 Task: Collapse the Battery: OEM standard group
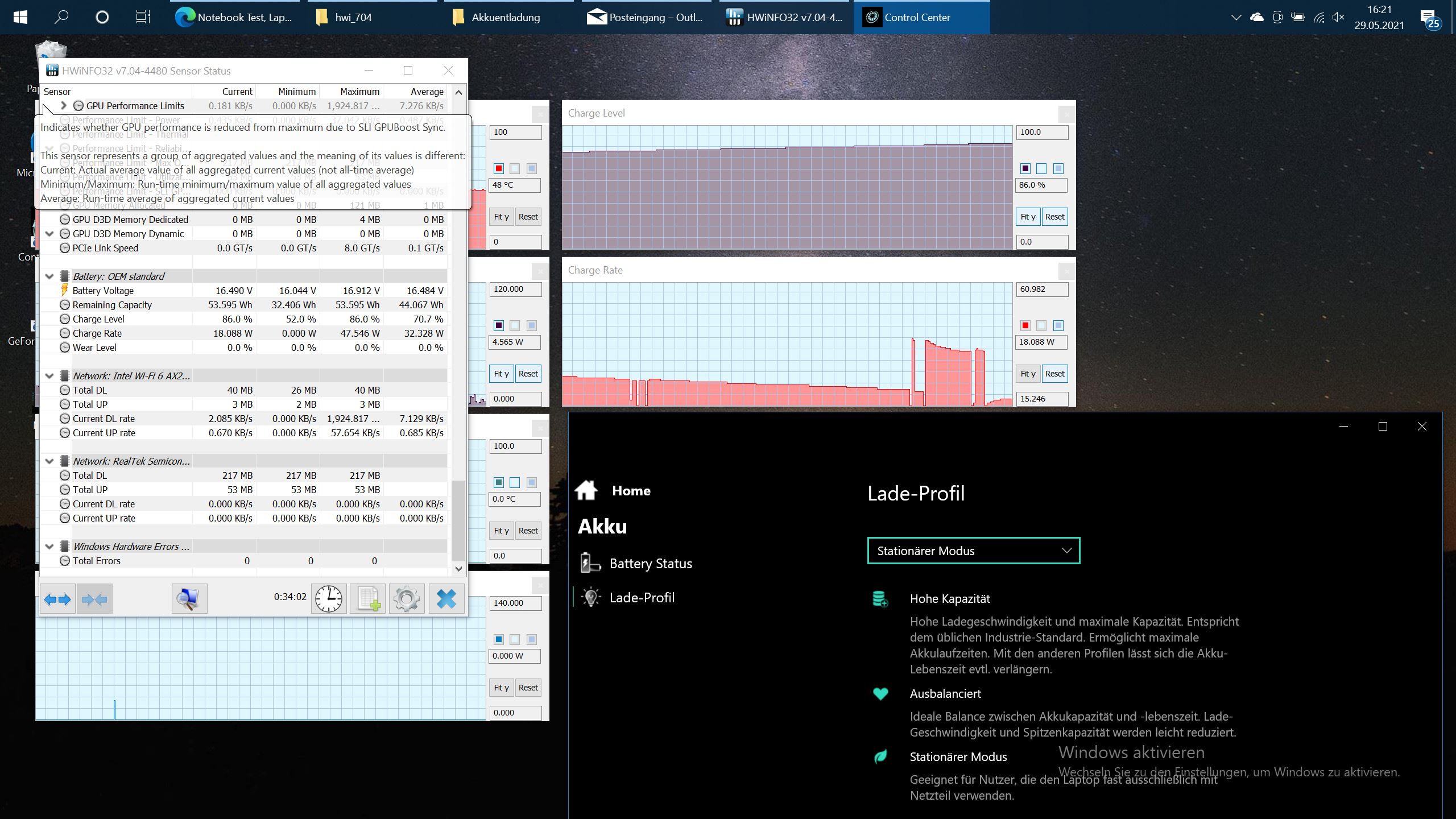click(49, 276)
